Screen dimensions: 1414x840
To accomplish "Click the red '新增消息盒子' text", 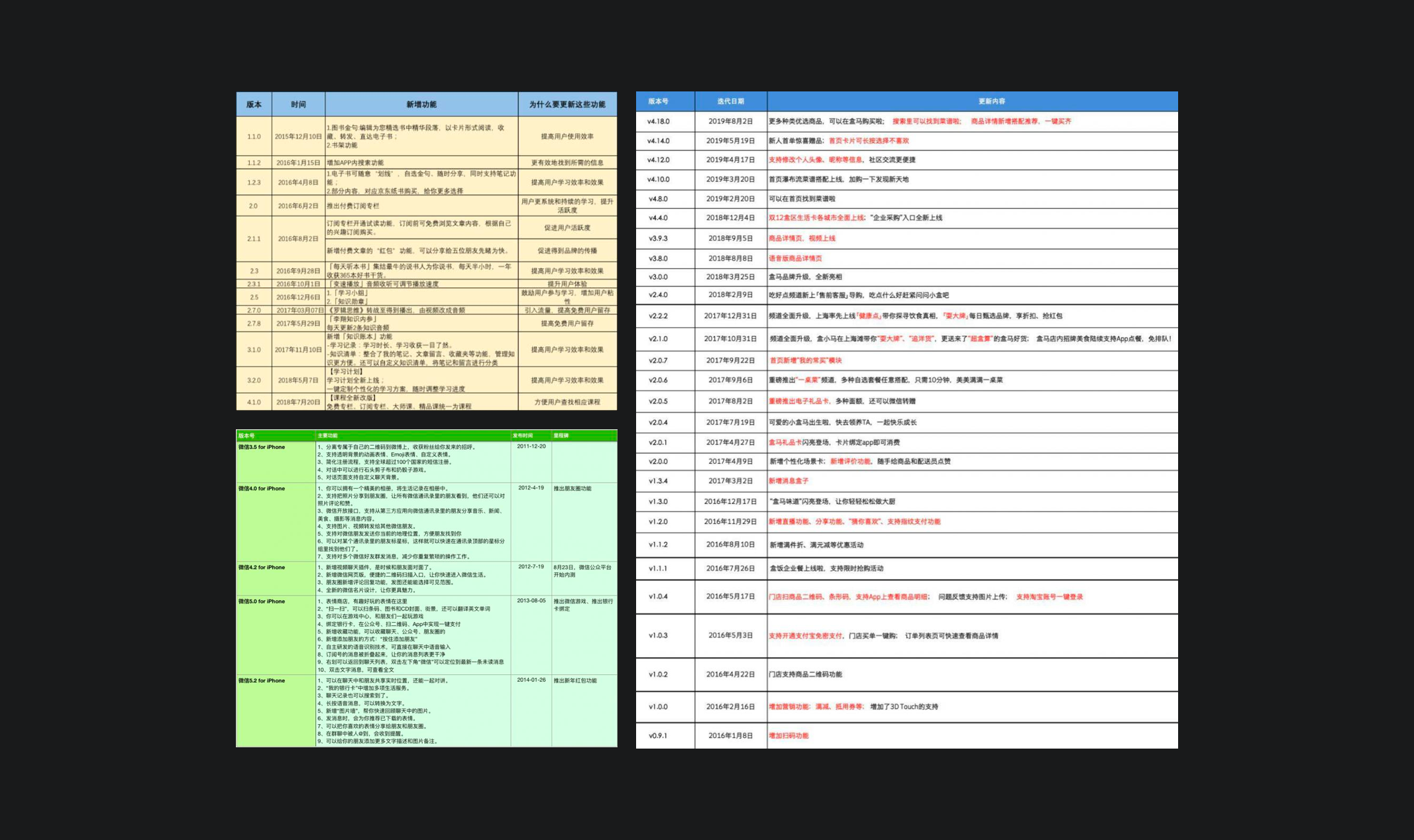I will 789,481.
